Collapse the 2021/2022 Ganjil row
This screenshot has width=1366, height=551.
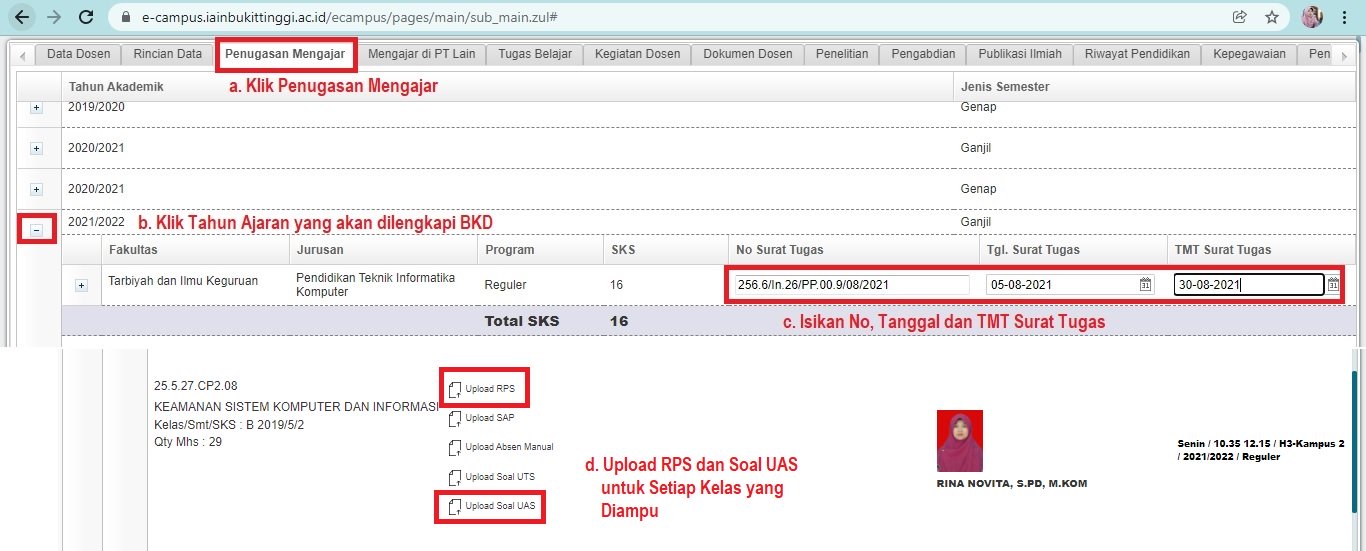(37, 230)
